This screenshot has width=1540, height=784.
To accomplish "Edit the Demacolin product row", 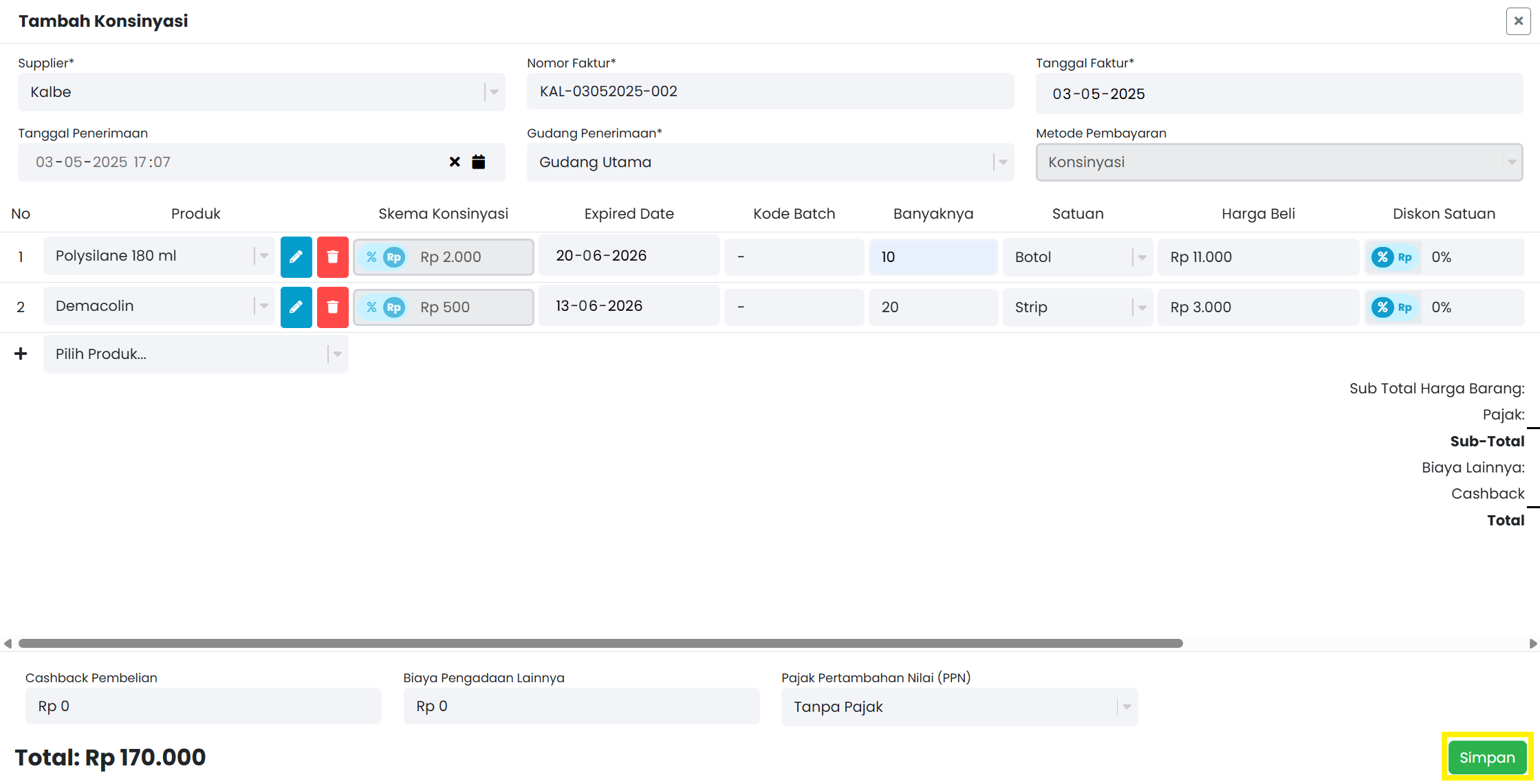I will 296,307.
